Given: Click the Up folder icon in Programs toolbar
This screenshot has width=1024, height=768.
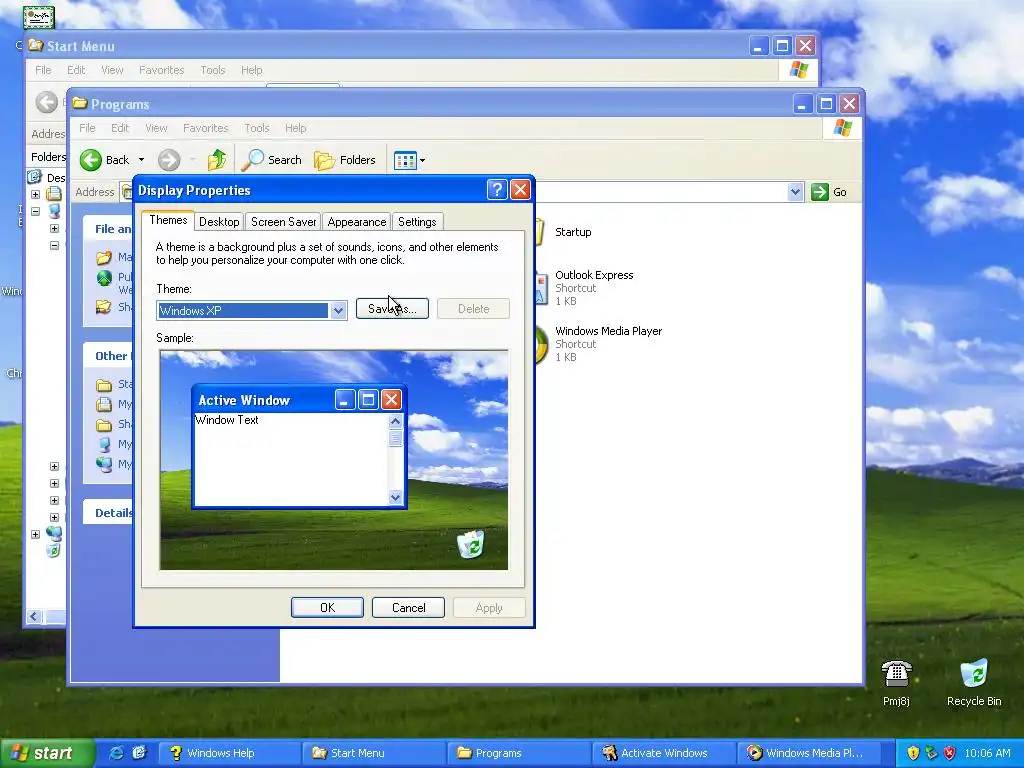Looking at the screenshot, I should click(217, 160).
